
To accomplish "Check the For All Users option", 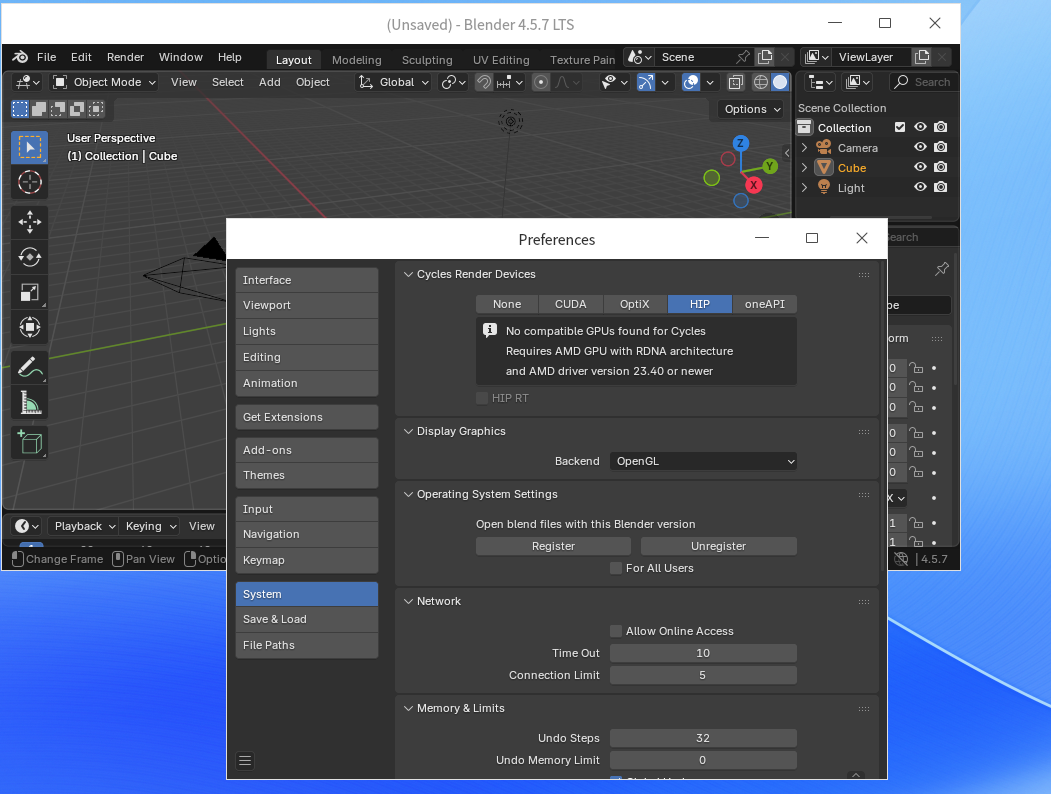I will click(616, 568).
